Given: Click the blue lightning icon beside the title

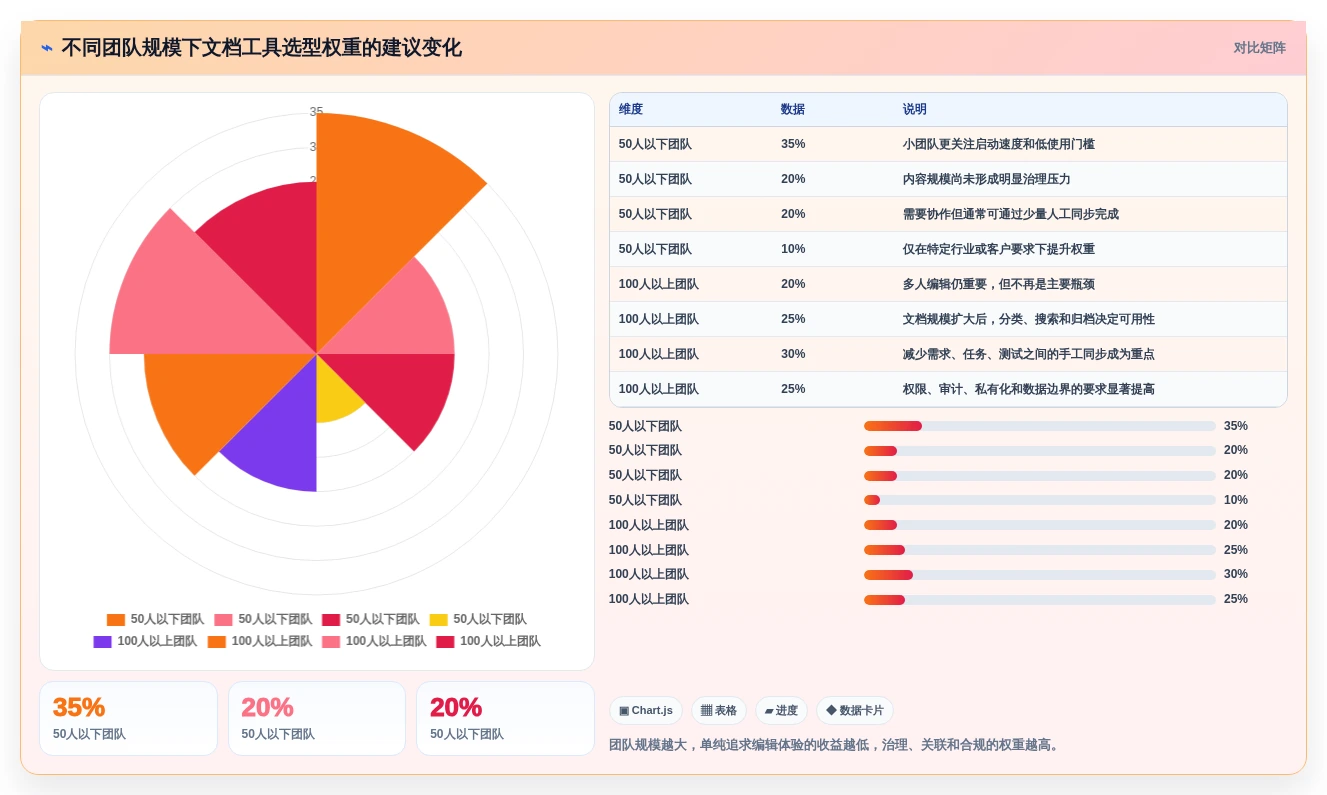Looking at the screenshot, I should click(x=47, y=48).
